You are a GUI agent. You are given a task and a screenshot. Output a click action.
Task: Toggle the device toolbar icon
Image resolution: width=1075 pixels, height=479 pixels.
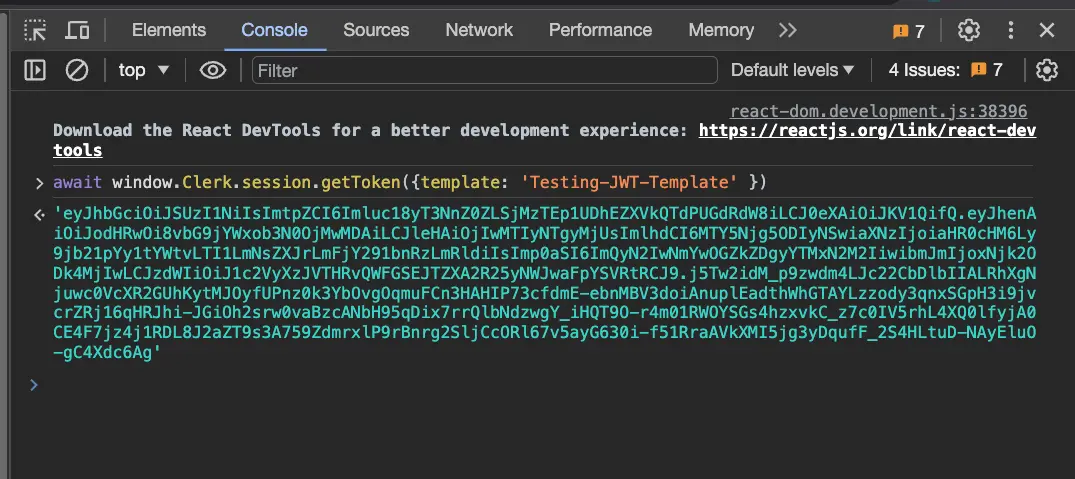pos(77,30)
